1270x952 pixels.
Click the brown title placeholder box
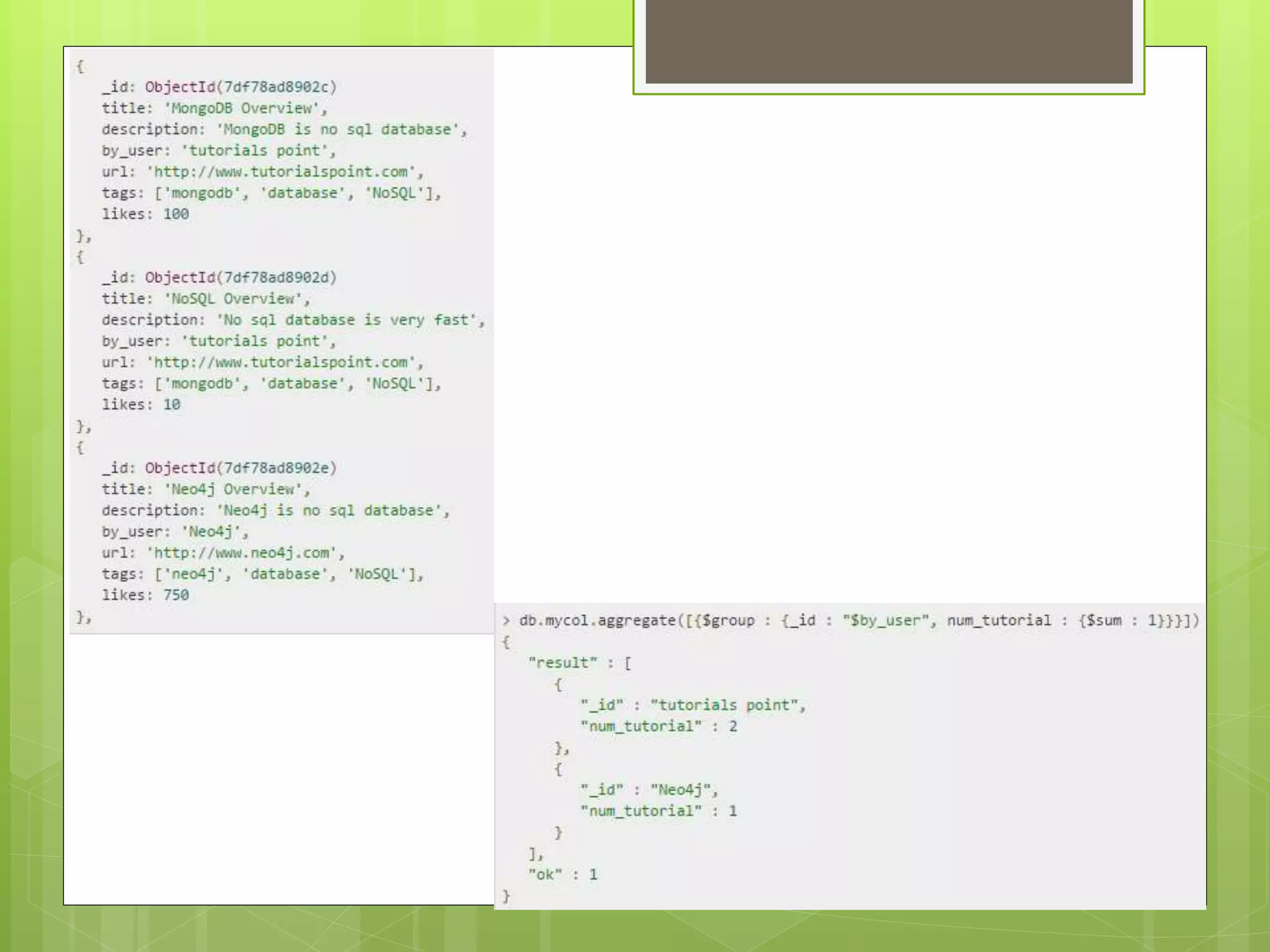pyautogui.click(x=889, y=41)
